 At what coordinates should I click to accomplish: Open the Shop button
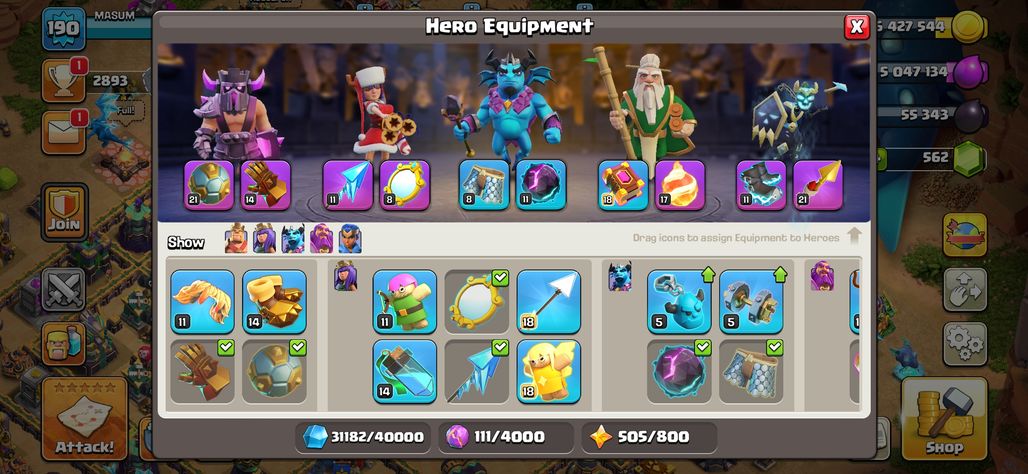pyautogui.click(x=943, y=419)
